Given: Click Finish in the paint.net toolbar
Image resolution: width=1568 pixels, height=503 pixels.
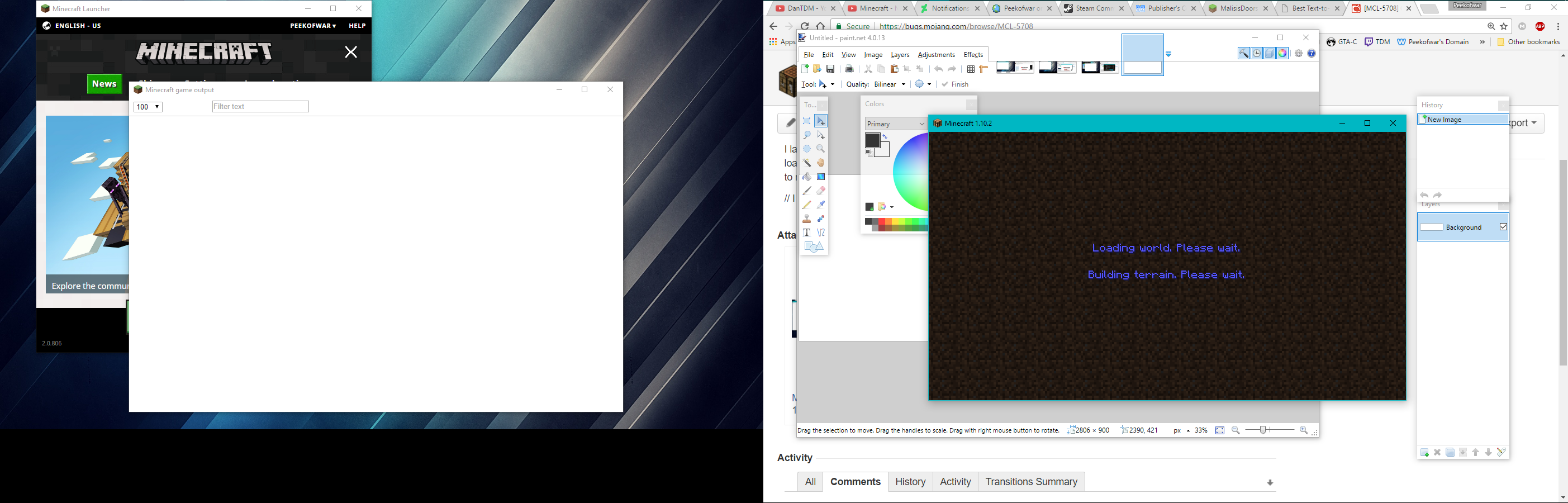Looking at the screenshot, I should pyautogui.click(x=955, y=84).
